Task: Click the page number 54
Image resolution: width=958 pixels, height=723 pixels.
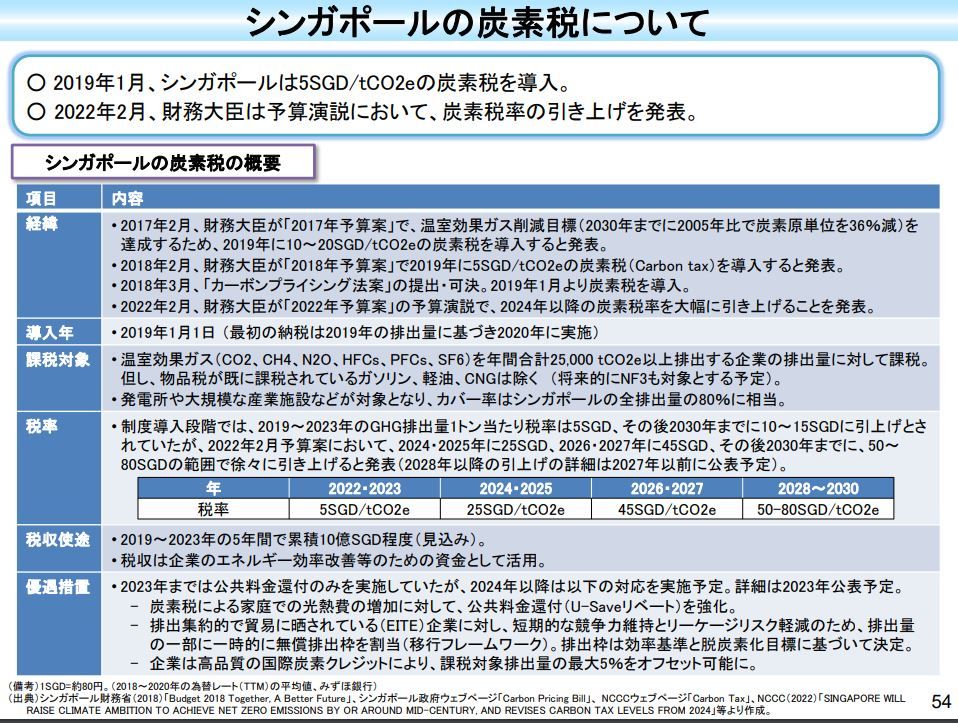Action: [941, 701]
